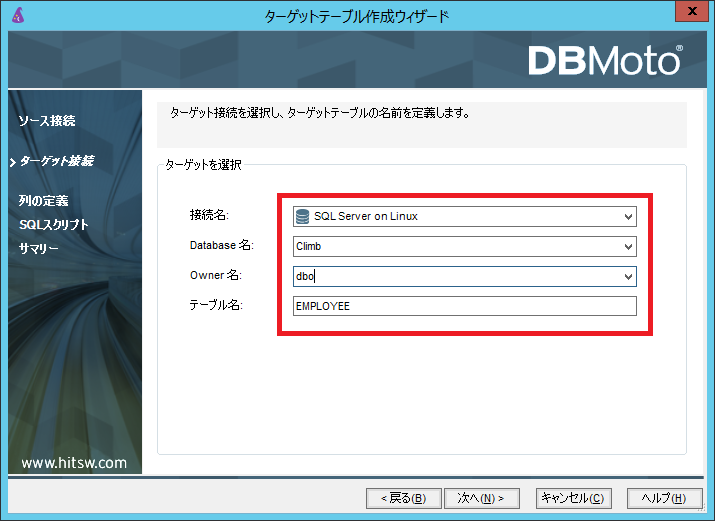Select the 列の定義 step in sidebar
This screenshot has width=715, height=521.
point(43,201)
